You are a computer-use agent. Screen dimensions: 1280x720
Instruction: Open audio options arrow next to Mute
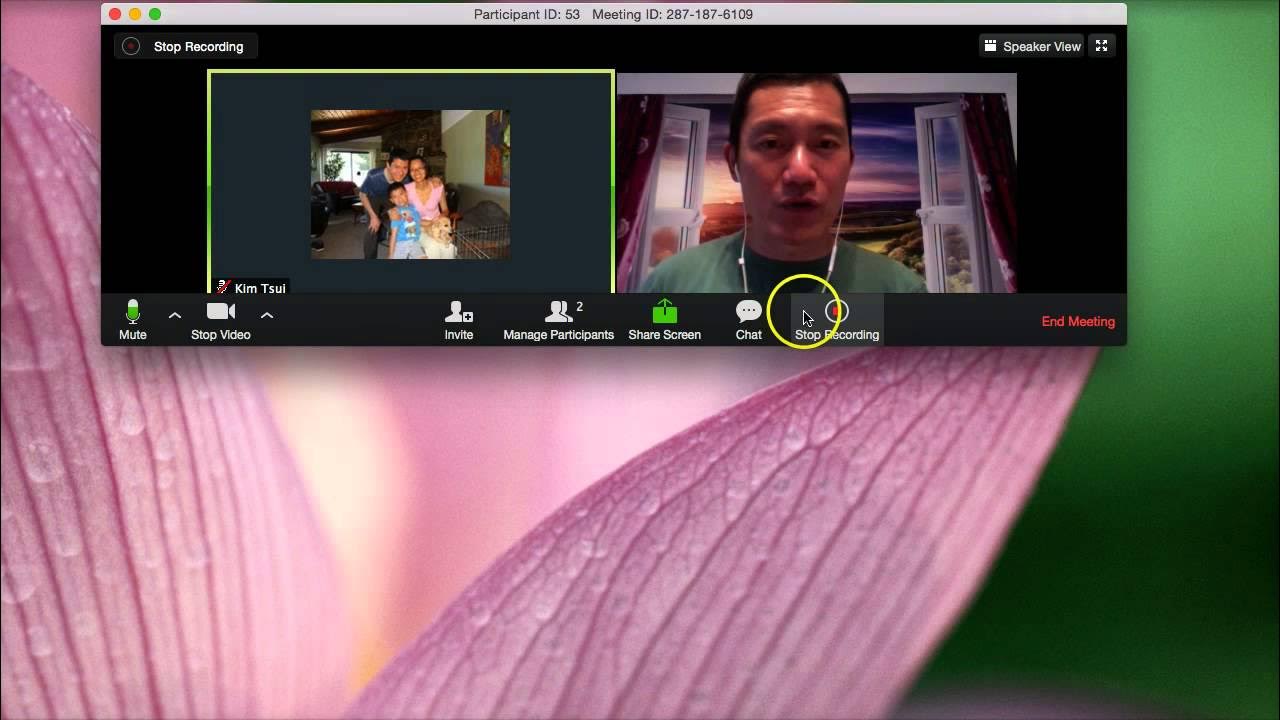coord(175,315)
